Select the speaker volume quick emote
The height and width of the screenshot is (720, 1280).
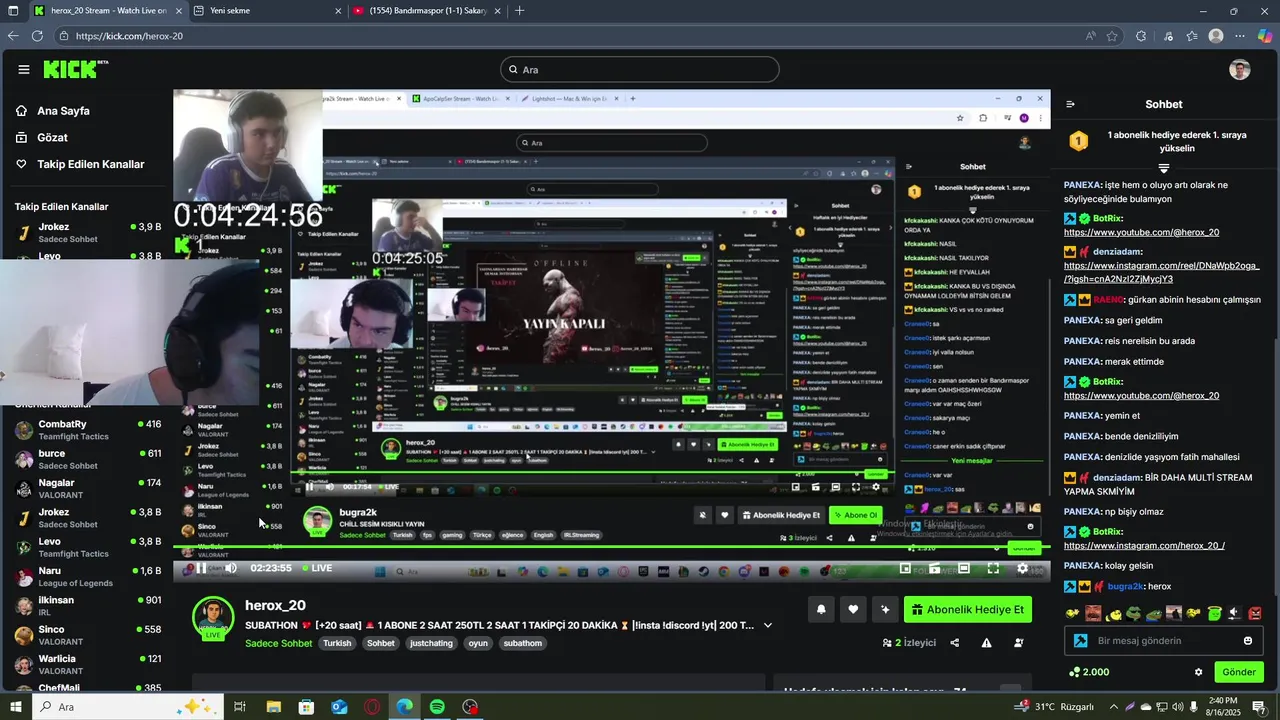(x=1234, y=613)
